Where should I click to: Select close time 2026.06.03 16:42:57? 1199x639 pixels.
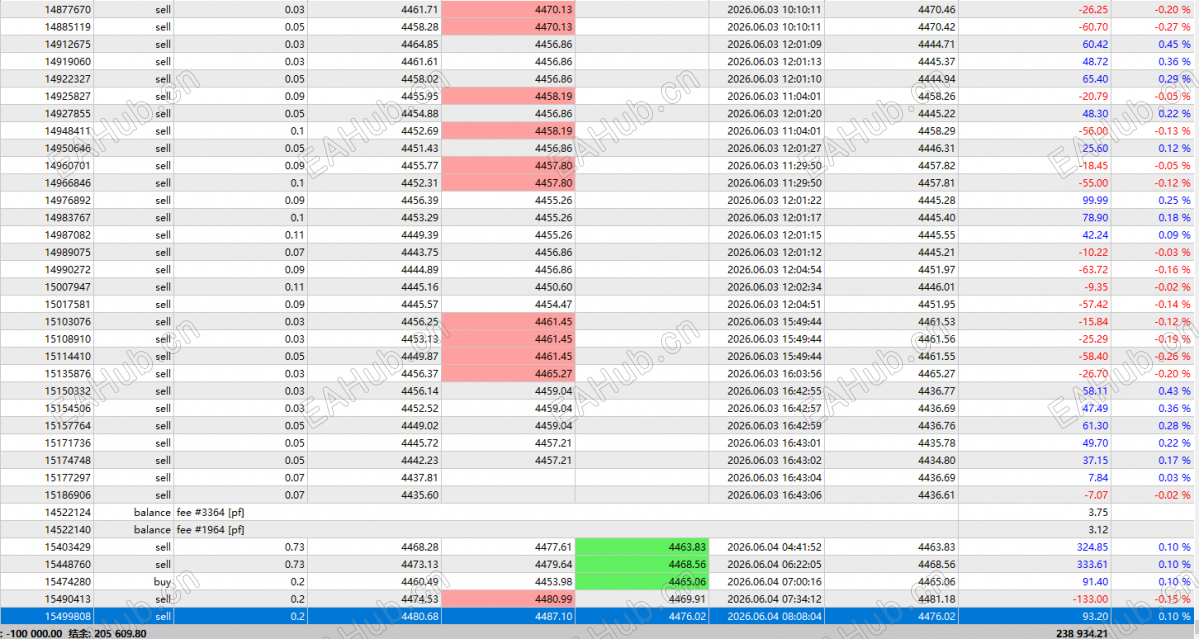click(x=774, y=408)
